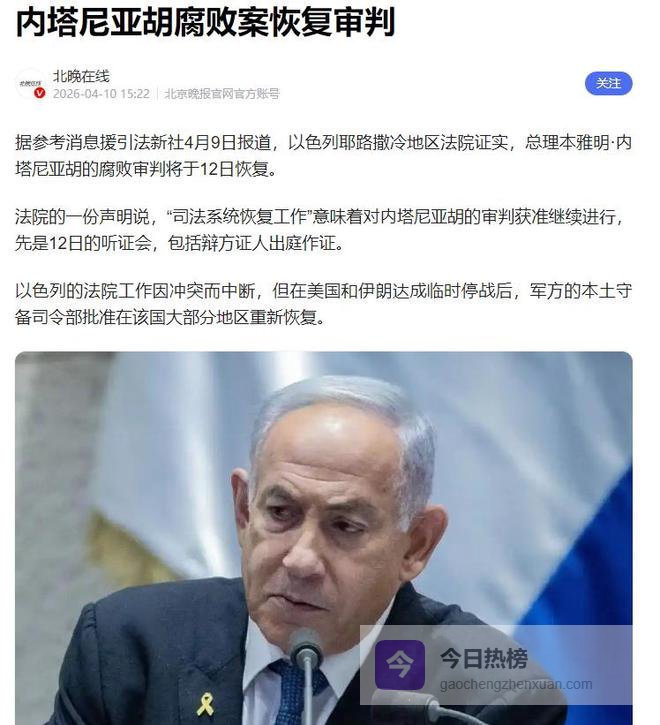Click the 北京晚报官网官方账号 account description
Viewport: 660px width, 725px height.
pos(222,94)
